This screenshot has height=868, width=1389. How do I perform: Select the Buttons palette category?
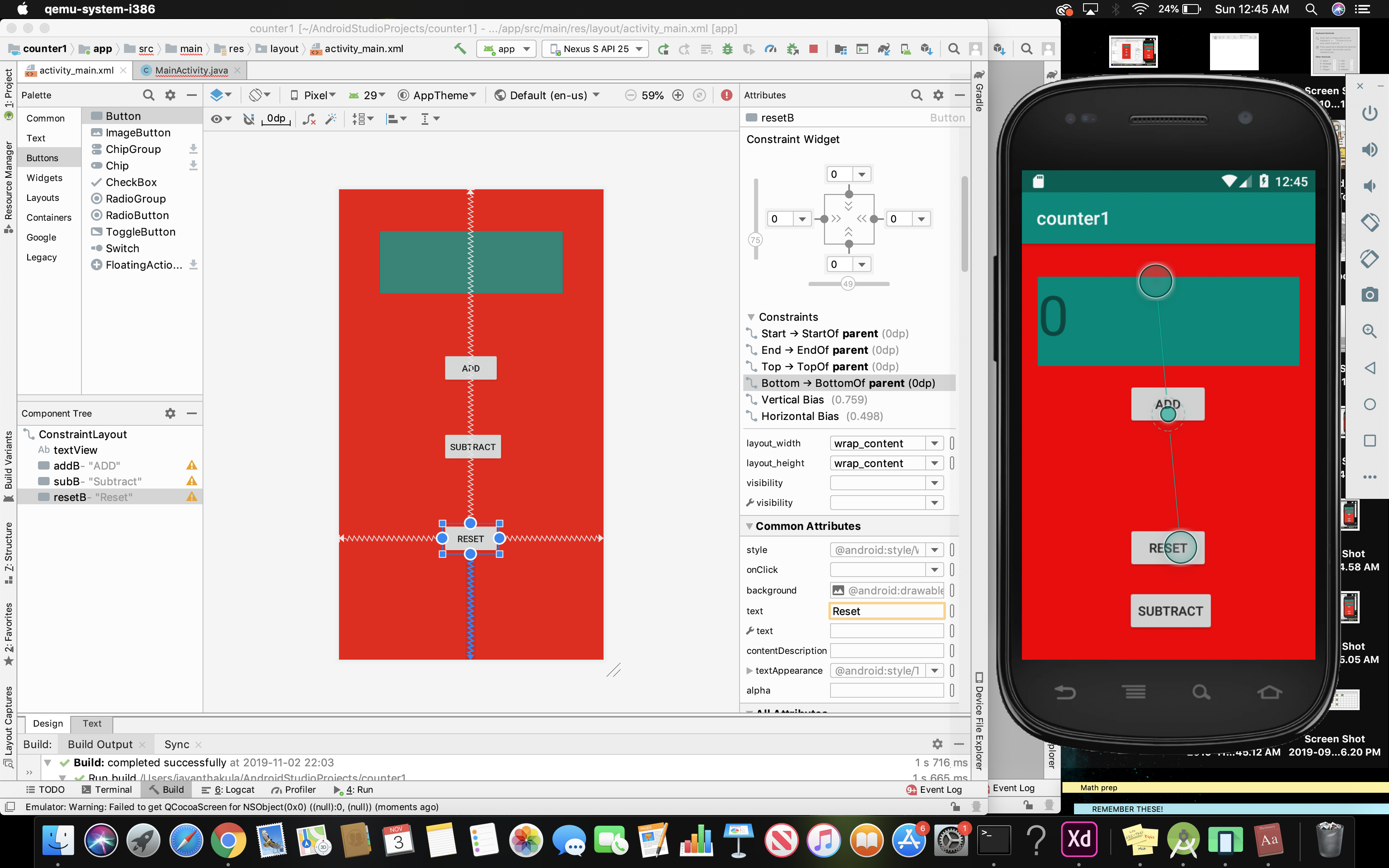point(43,158)
